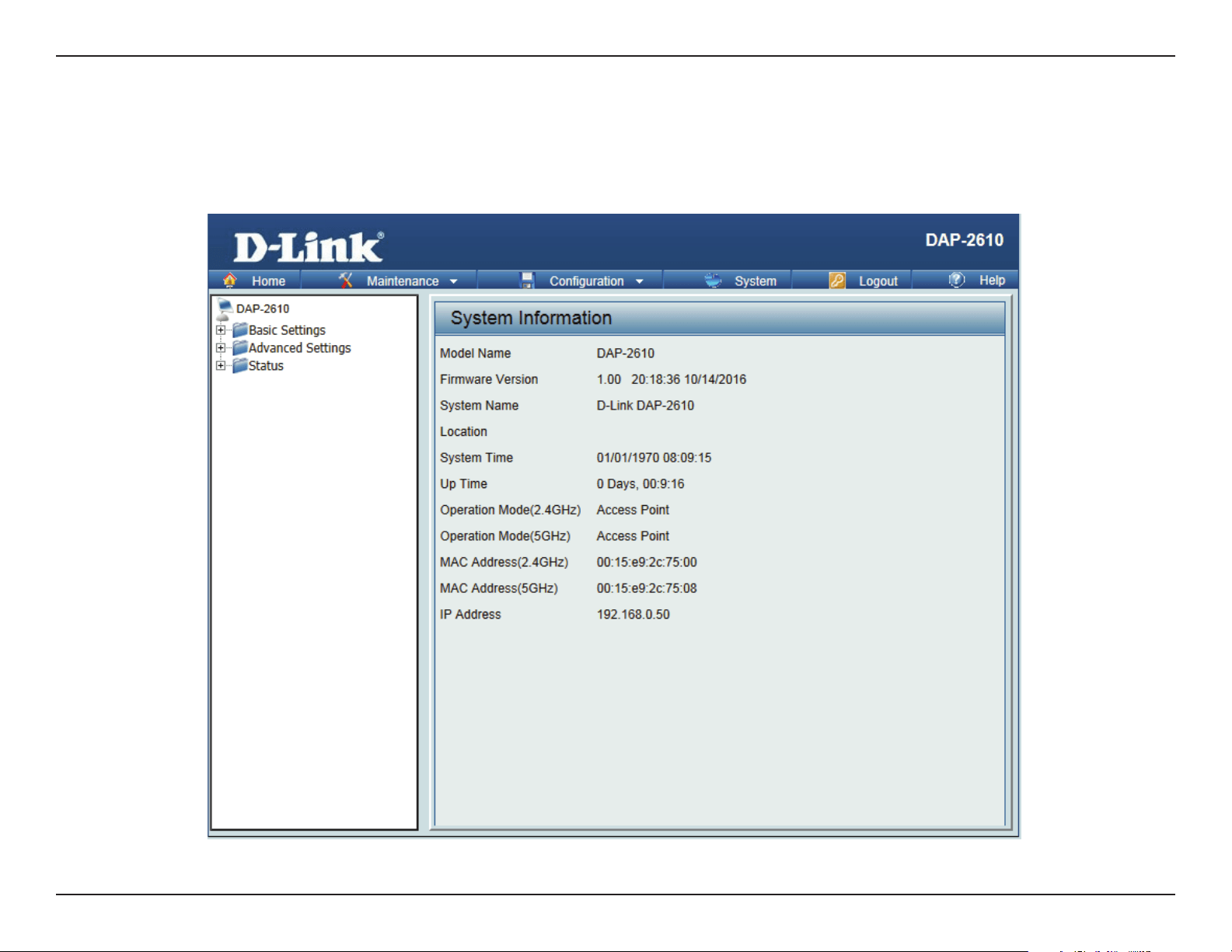Image resolution: width=1232 pixels, height=952 pixels.
Task: Click the Firmware Version label
Action: tap(489, 379)
